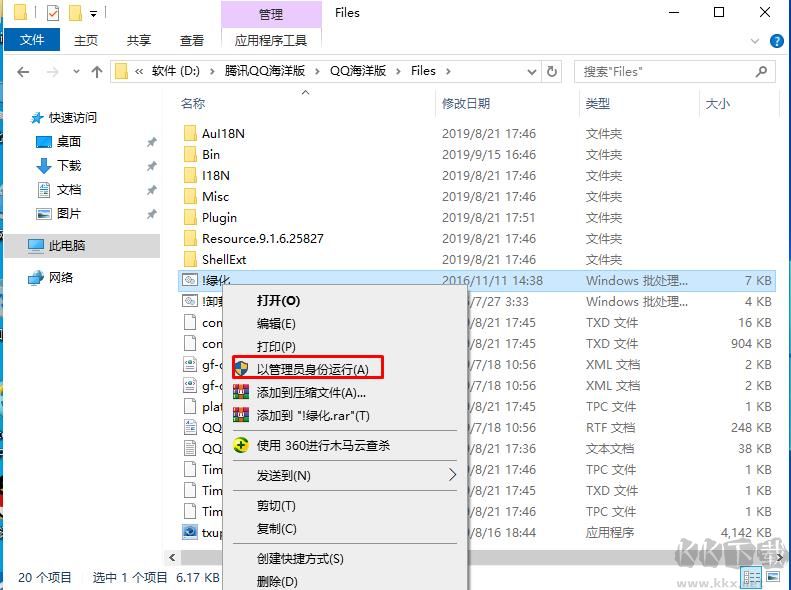
Task: Expand the 发送到(N) submenu
Action: [x=451, y=475]
